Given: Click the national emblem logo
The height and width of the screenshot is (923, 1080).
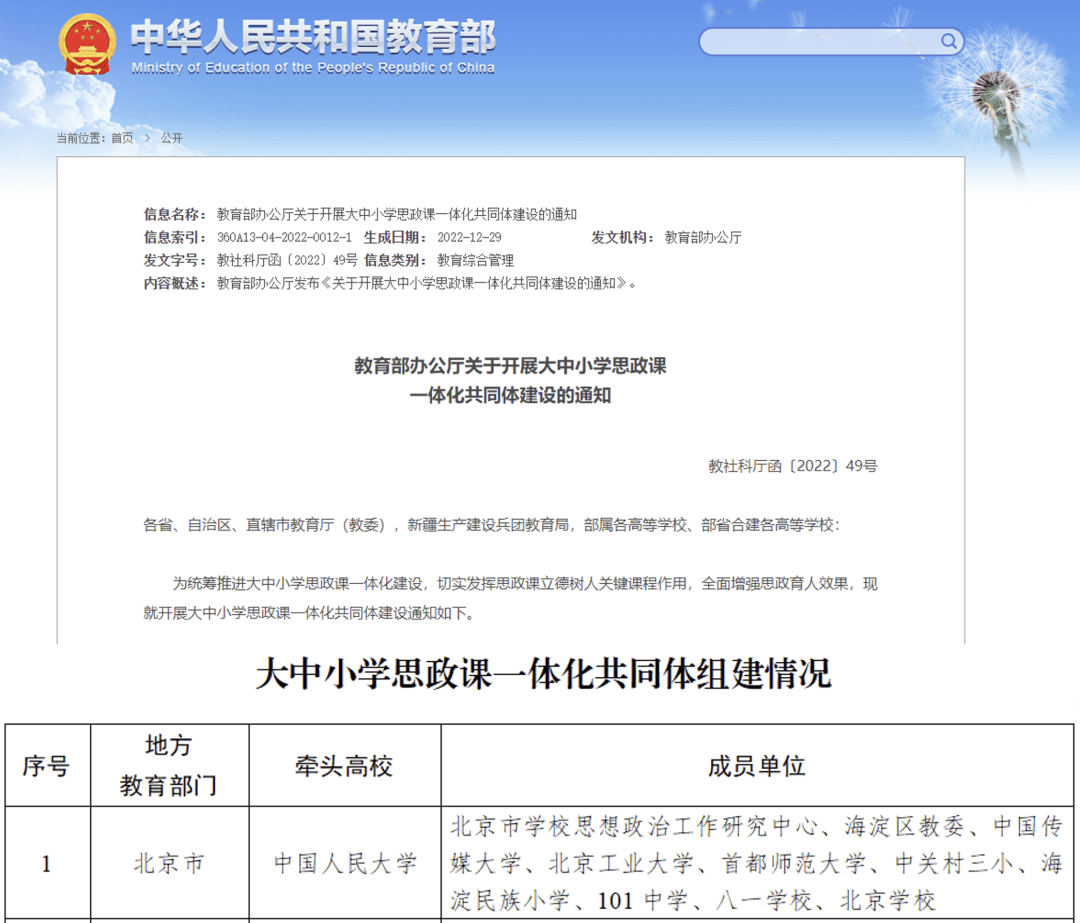Looking at the screenshot, I should [87, 45].
